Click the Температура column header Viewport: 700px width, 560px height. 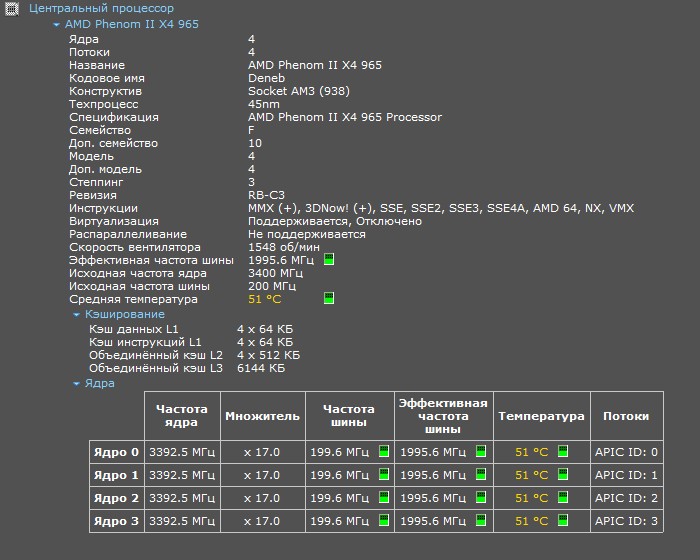coord(542,416)
